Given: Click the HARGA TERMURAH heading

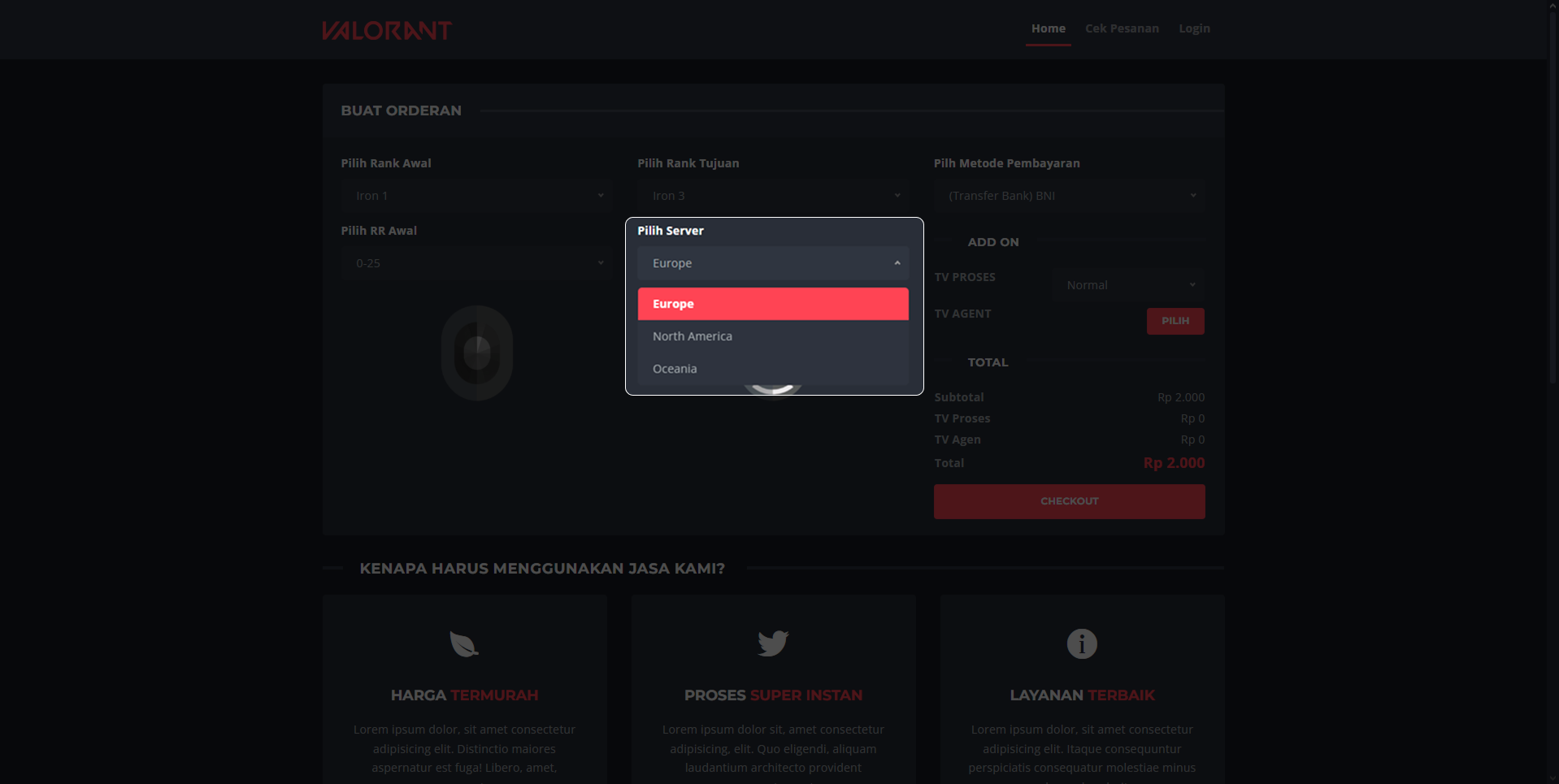Looking at the screenshot, I should (x=464, y=695).
